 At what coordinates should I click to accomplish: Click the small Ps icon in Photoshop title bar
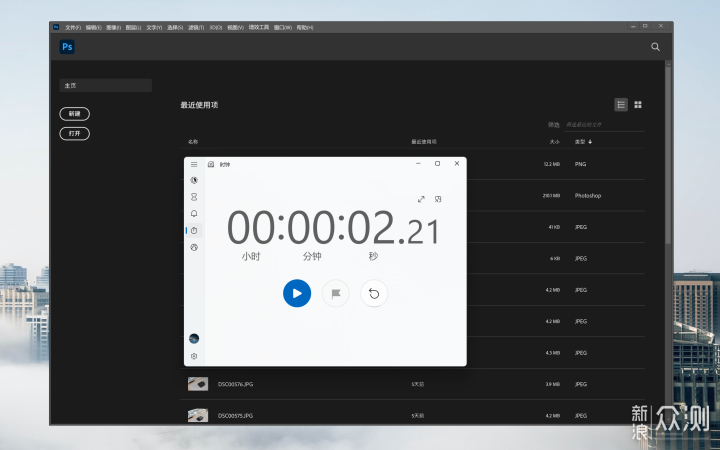[56, 27]
